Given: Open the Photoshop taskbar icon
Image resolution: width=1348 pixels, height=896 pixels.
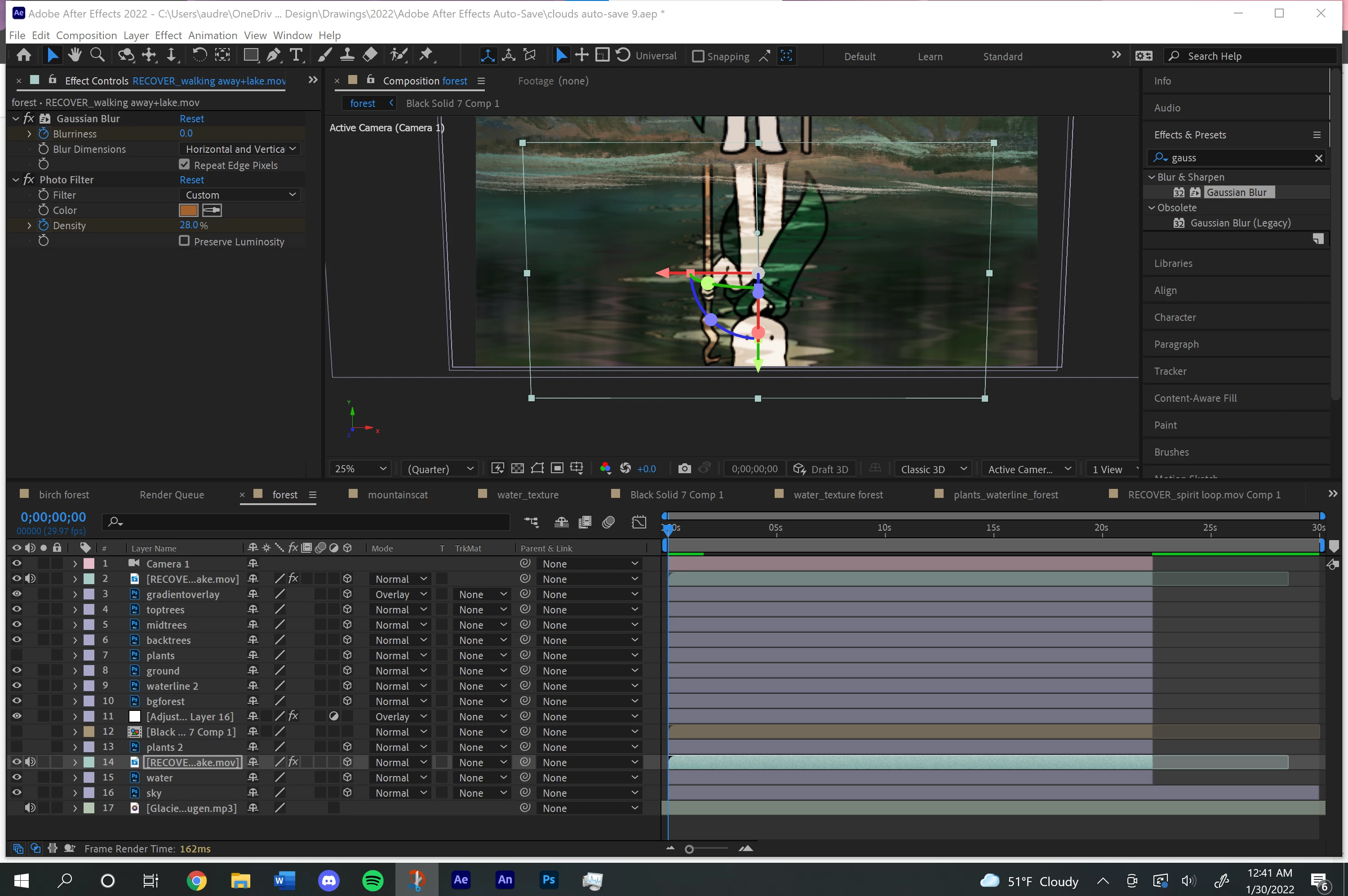Looking at the screenshot, I should (548, 880).
